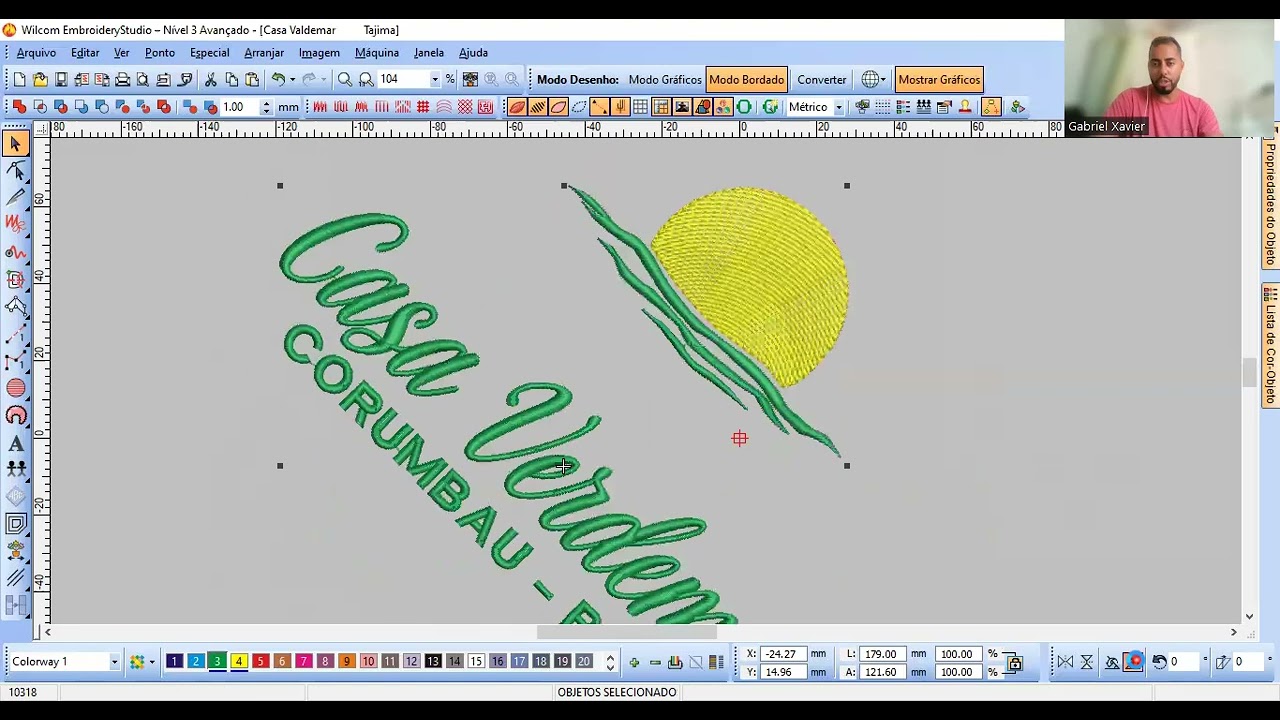This screenshot has height=720, width=1280.
Task: Open the Máquina menu
Action: (x=377, y=53)
